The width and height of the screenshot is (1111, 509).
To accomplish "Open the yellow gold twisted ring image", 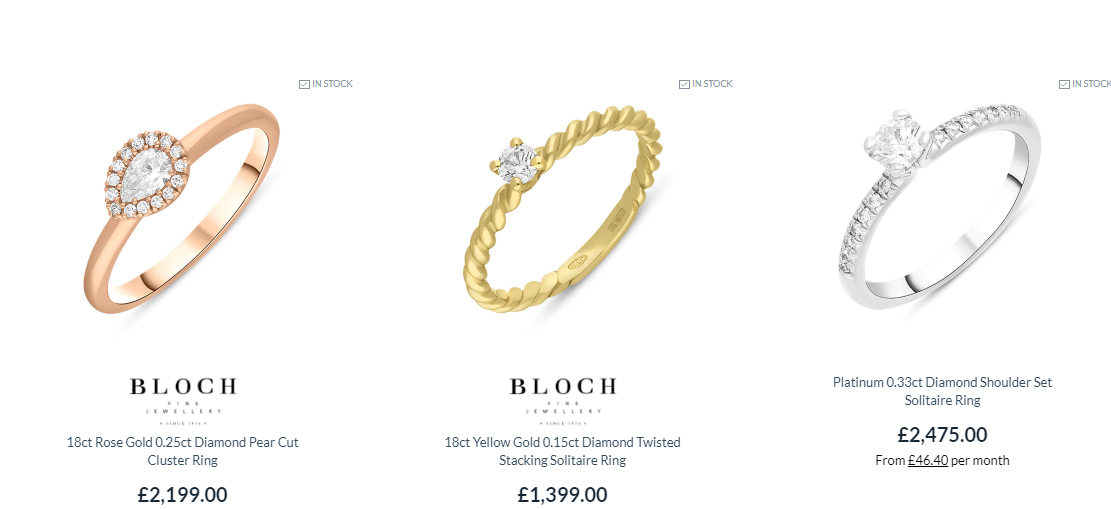I will pyautogui.click(x=563, y=211).
